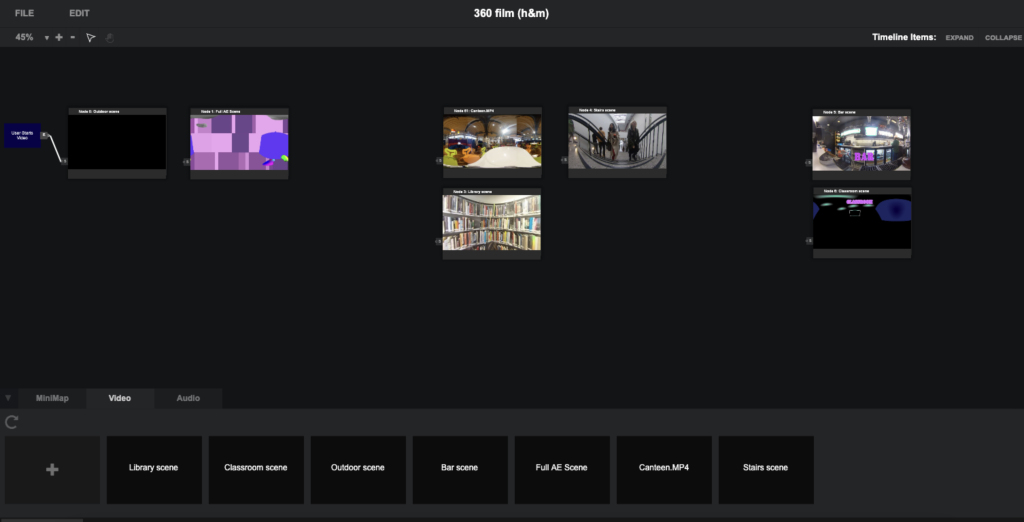Click EXPAND for timeline items

pyautogui.click(x=959, y=38)
